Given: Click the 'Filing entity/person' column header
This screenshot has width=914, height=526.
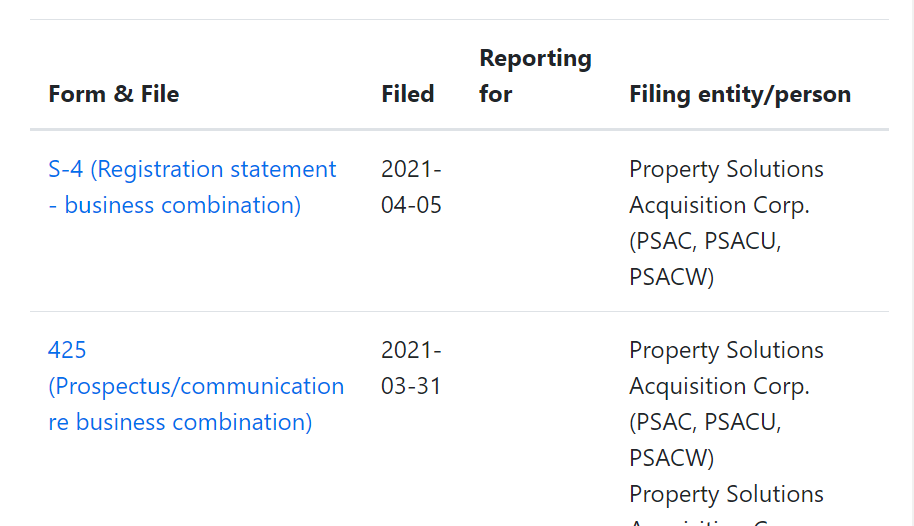Looking at the screenshot, I should [x=740, y=94].
